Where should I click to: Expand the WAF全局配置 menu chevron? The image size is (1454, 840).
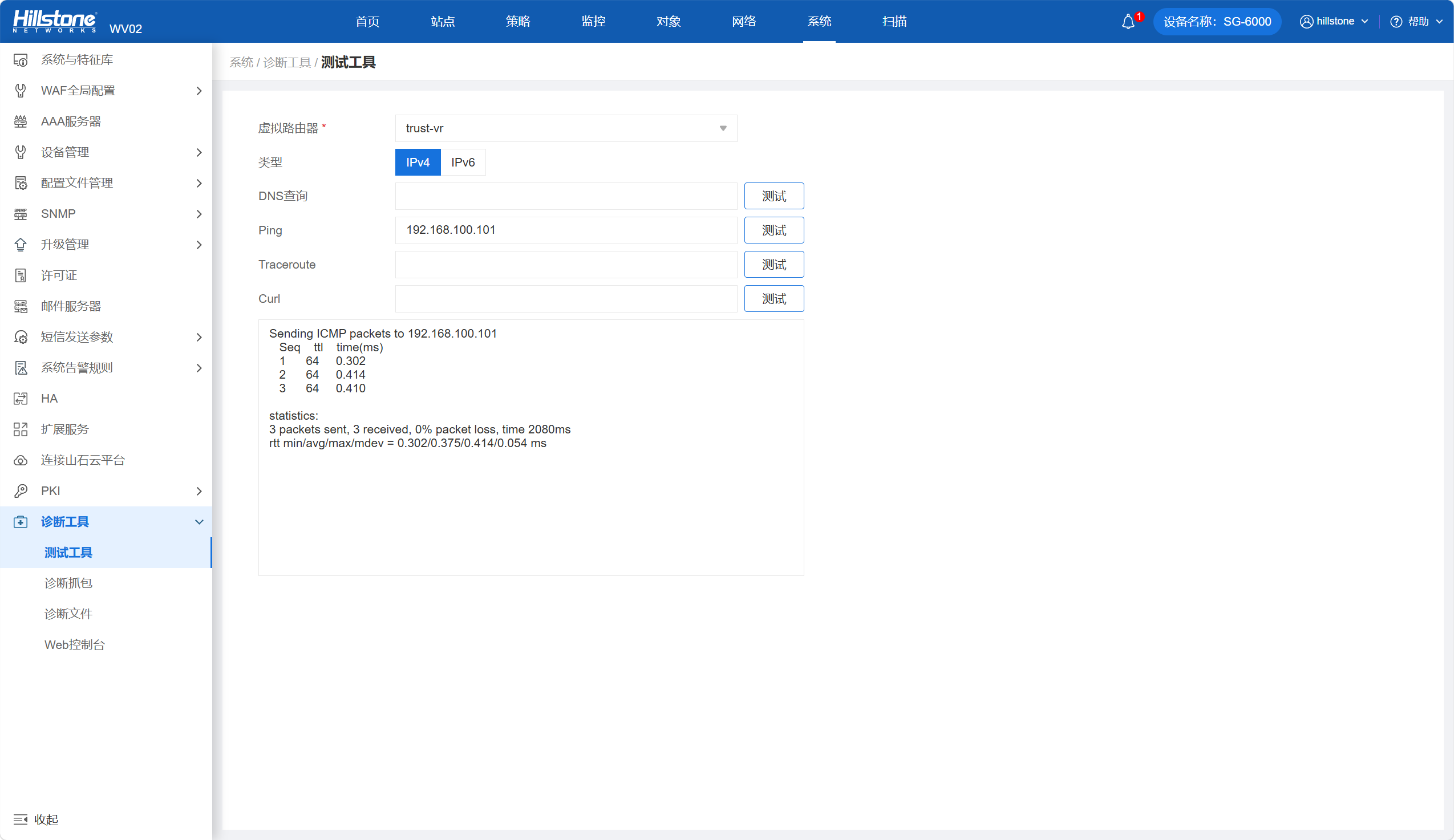pos(199,91)
